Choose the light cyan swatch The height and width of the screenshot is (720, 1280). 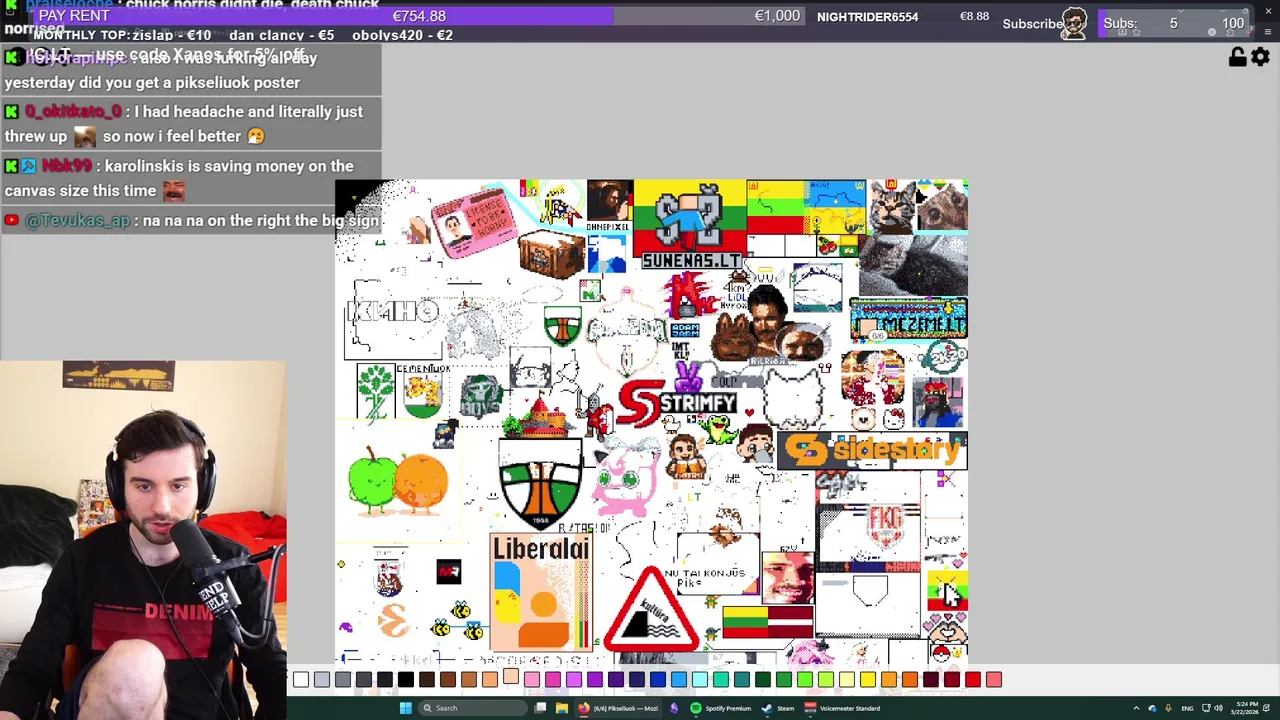point(700,680)
